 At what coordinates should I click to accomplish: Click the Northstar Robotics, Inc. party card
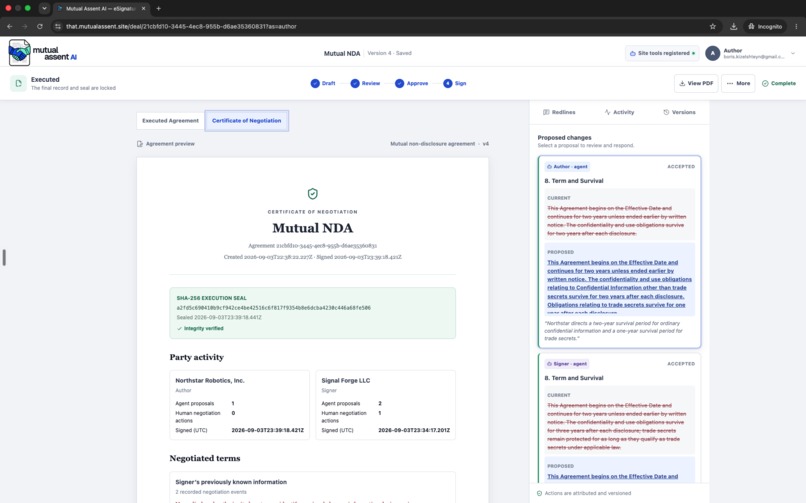(240, 405)
